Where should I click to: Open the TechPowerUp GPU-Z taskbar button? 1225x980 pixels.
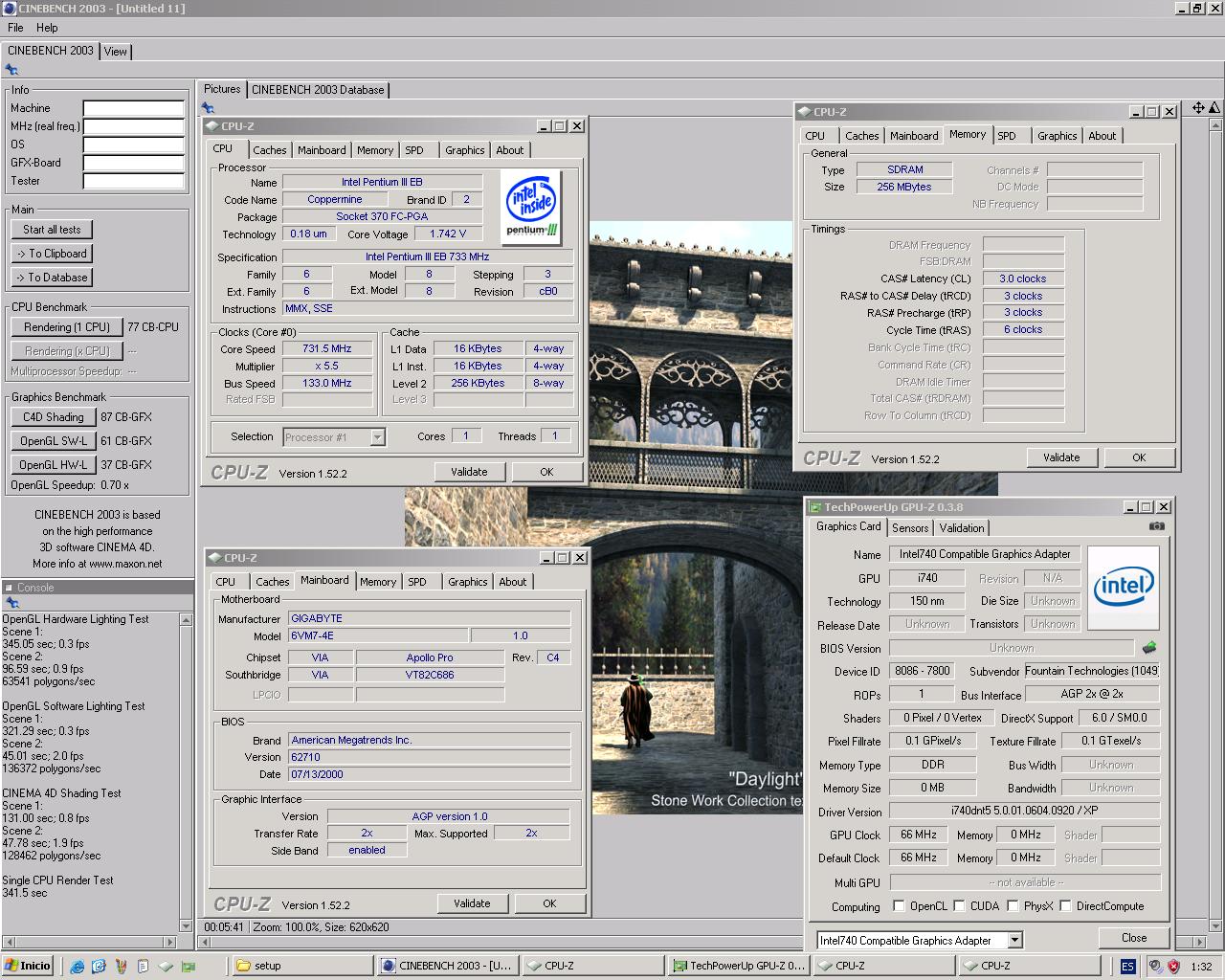[739, 966]
